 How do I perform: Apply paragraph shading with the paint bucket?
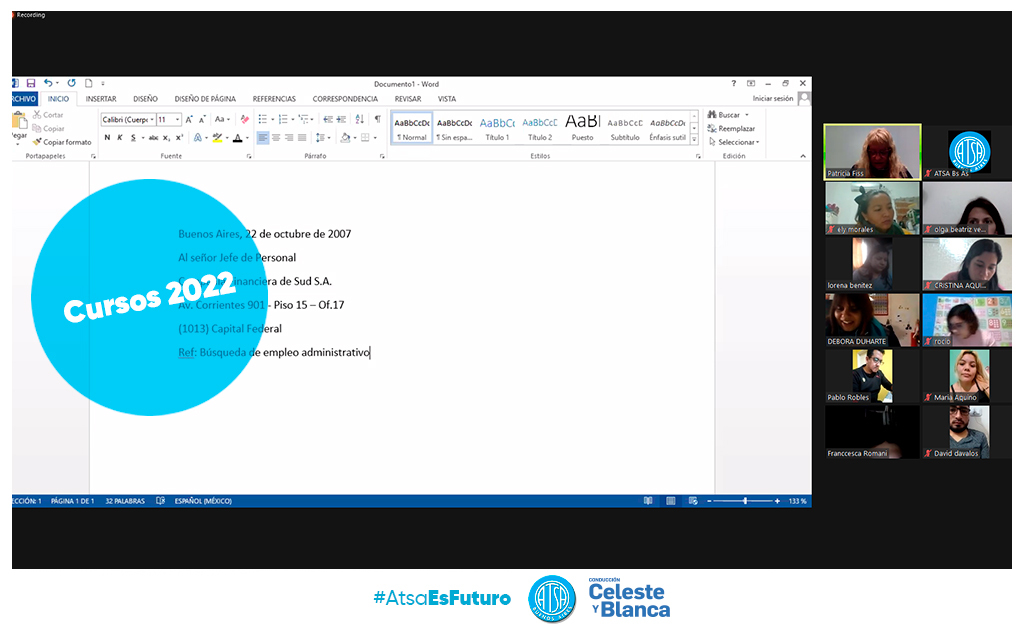pos(345,138)
